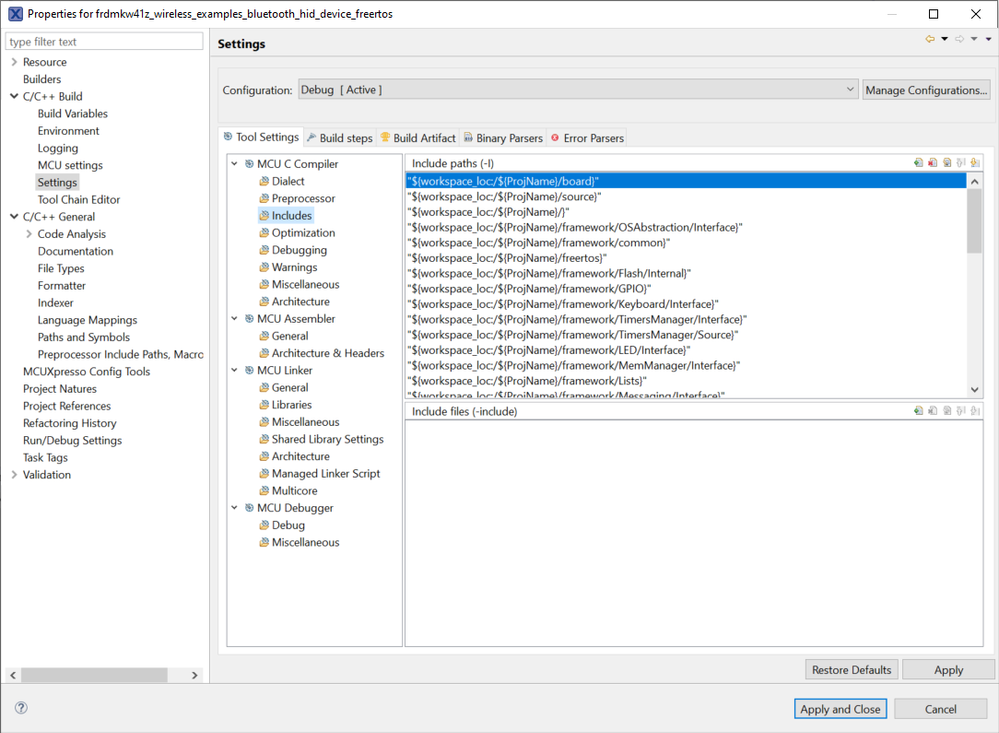The height and width of the screenshot is (733, 999).
Task: Move down button in Include files toolbar
Action: click(x=975, y=411)
